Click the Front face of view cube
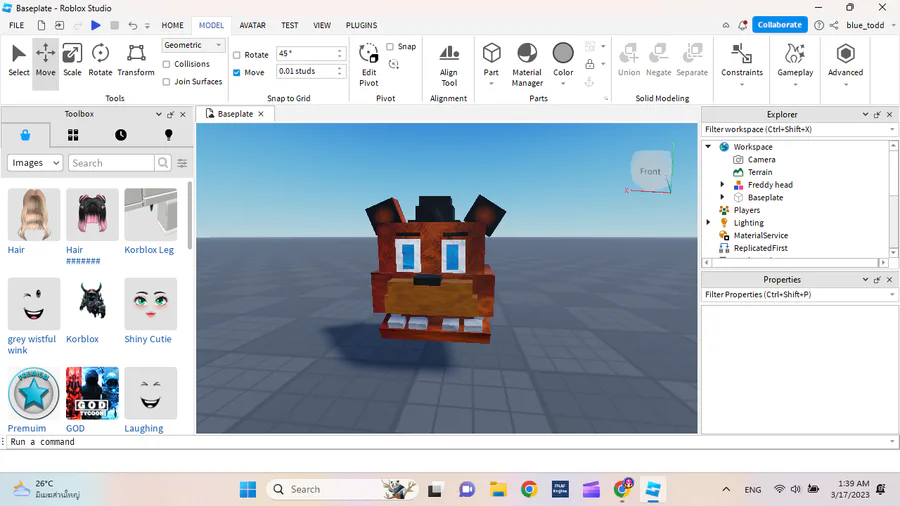The image size is (900, 506). [650, 171]
